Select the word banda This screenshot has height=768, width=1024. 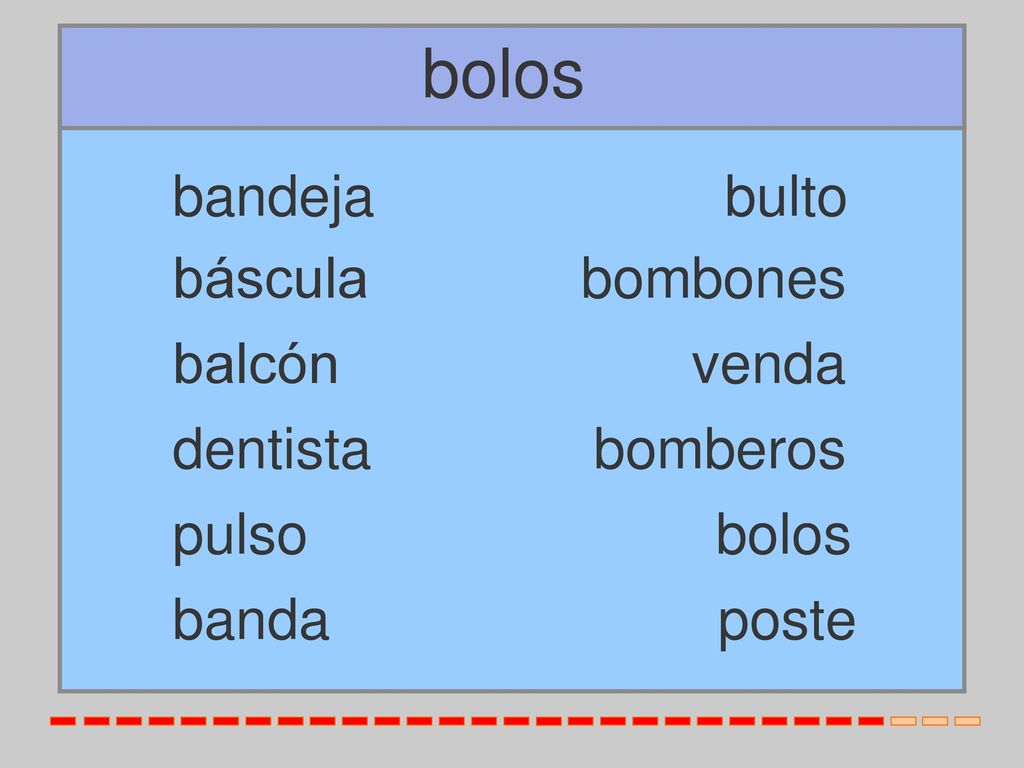point(251,620)
